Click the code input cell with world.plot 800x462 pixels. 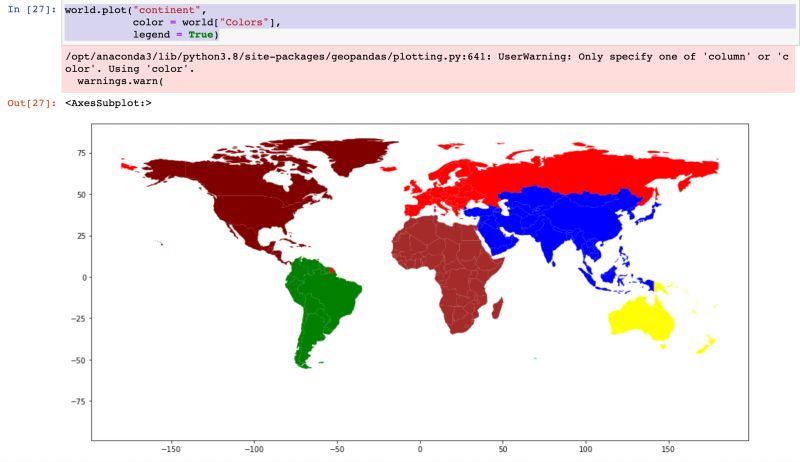point(429,22)
